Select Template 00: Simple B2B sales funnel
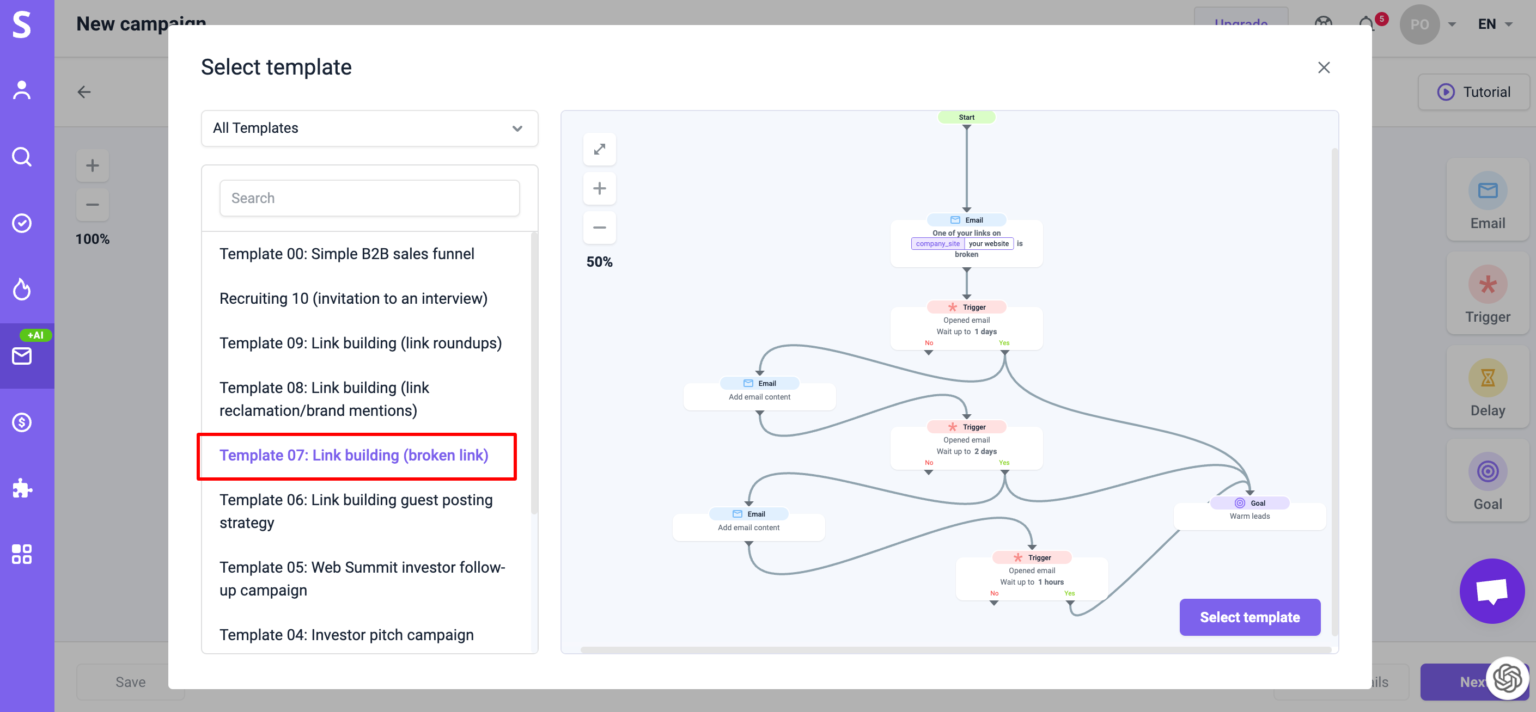 click(347, 254)
